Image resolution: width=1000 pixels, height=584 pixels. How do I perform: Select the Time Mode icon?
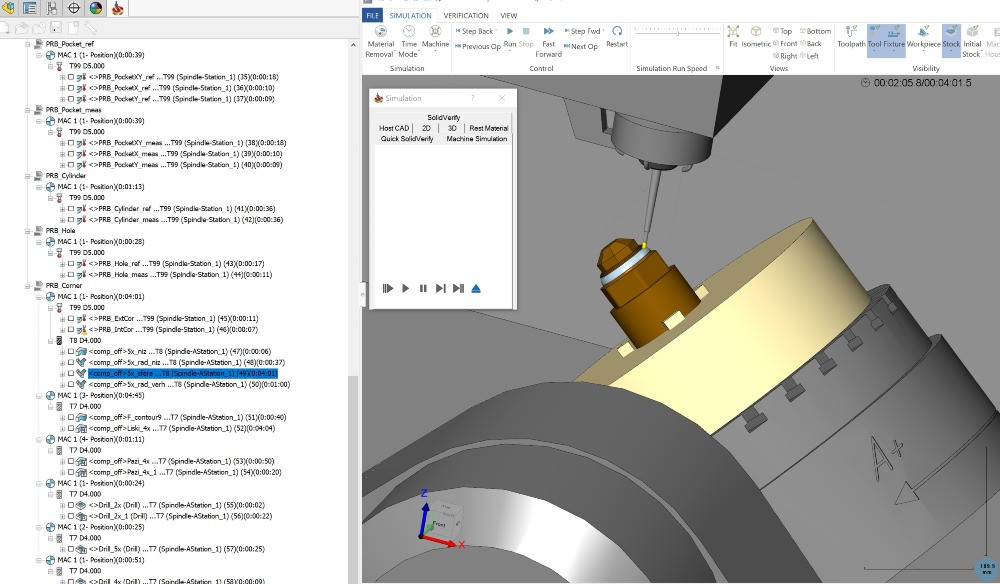[x=409, y=31]
